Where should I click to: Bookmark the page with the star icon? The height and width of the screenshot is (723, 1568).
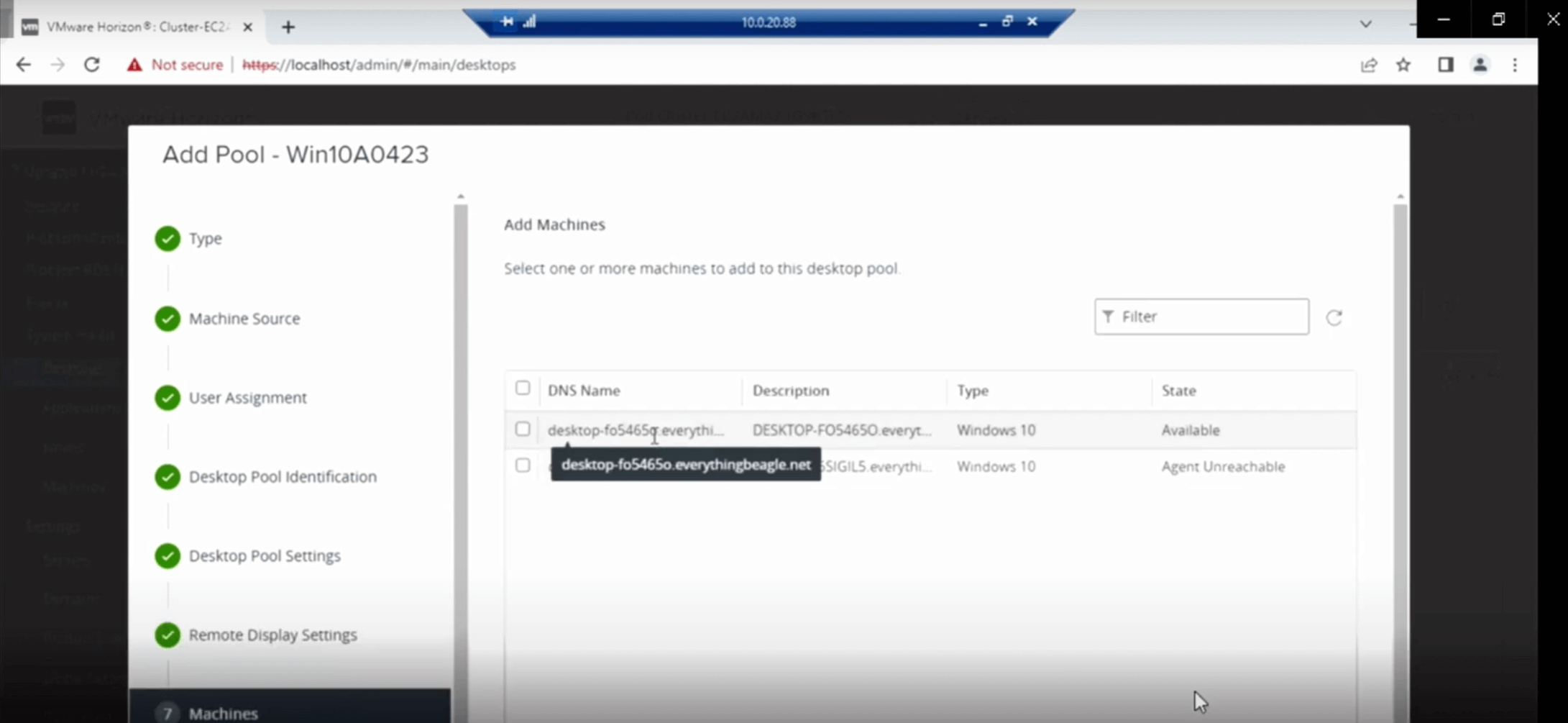pyautogui.click(x=1403, y=65)
